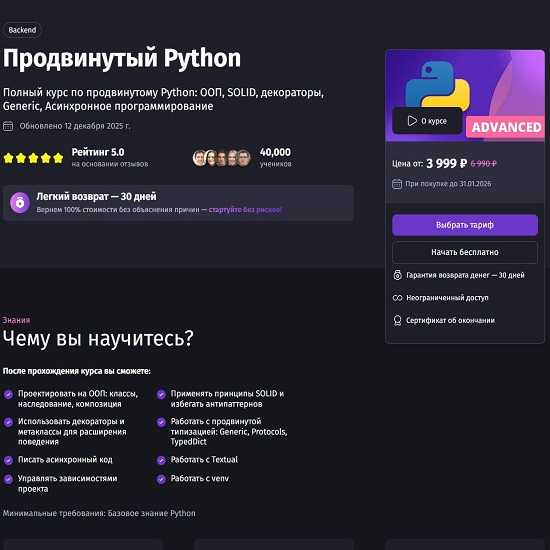Click 'Гарантия возврата денег — 30 дней' text
550x550 pixels.
pos(465,275)
